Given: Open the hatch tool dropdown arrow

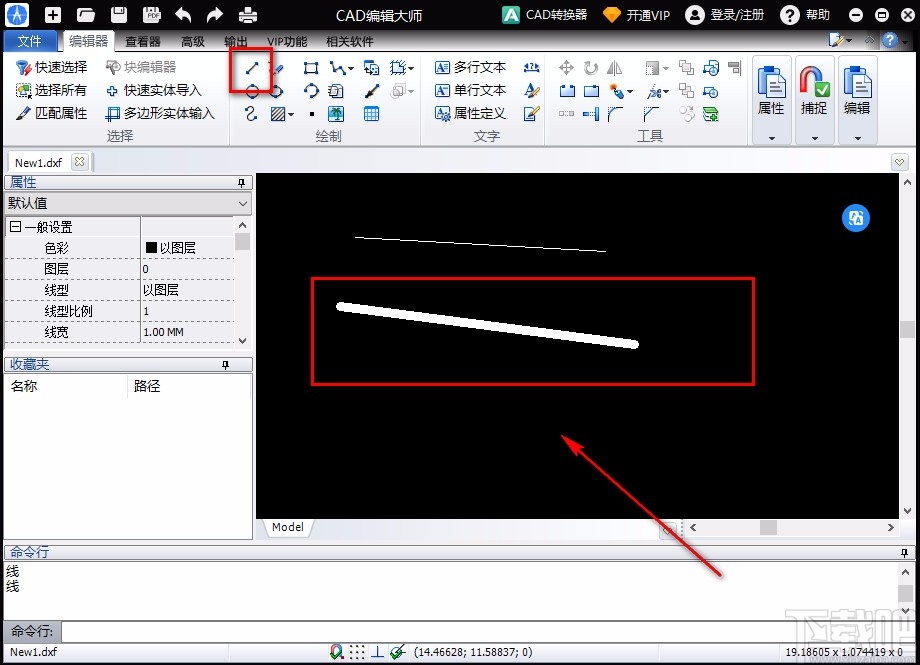Looking at the screenshot, I should 290,114.
